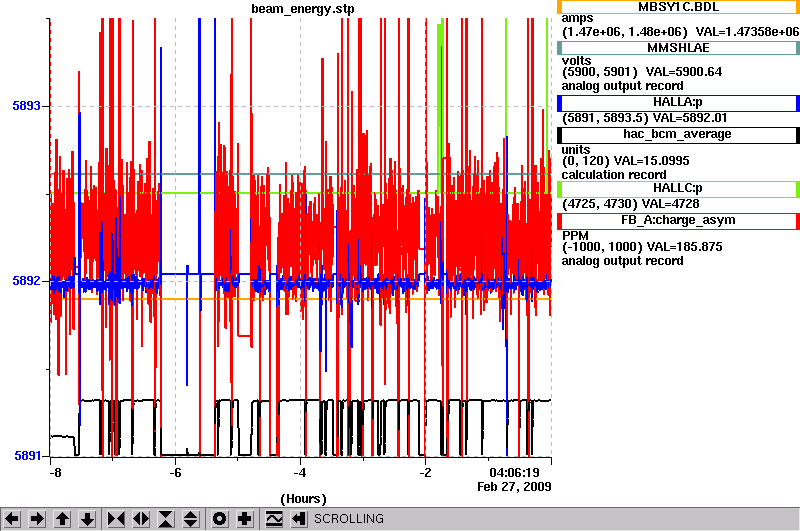Image resolution: width=800 pixels, height=531 pixels.
Task: Click the -6 hours tick label
Action: click(x=175, y=473)
